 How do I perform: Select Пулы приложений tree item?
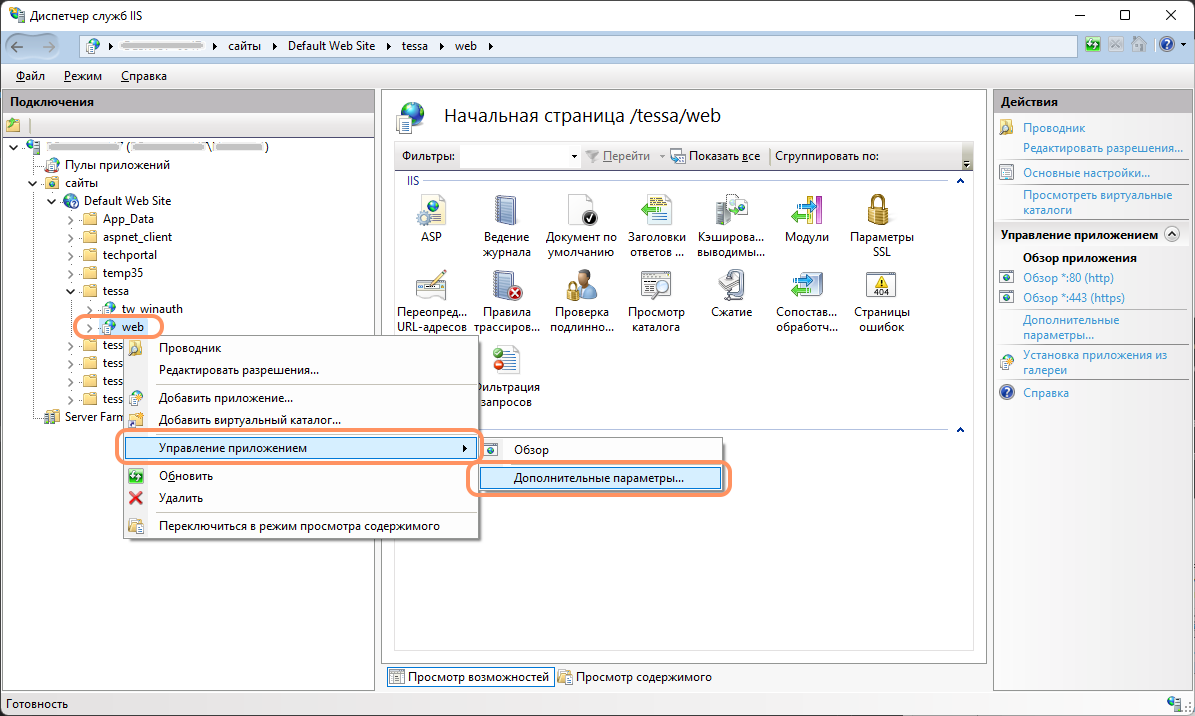(117, 165)
